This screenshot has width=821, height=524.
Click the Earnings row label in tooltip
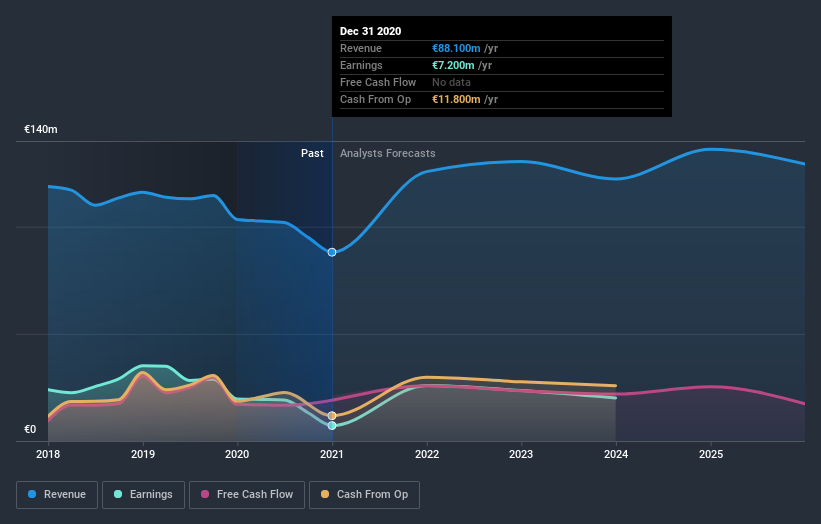coord(361,65)
